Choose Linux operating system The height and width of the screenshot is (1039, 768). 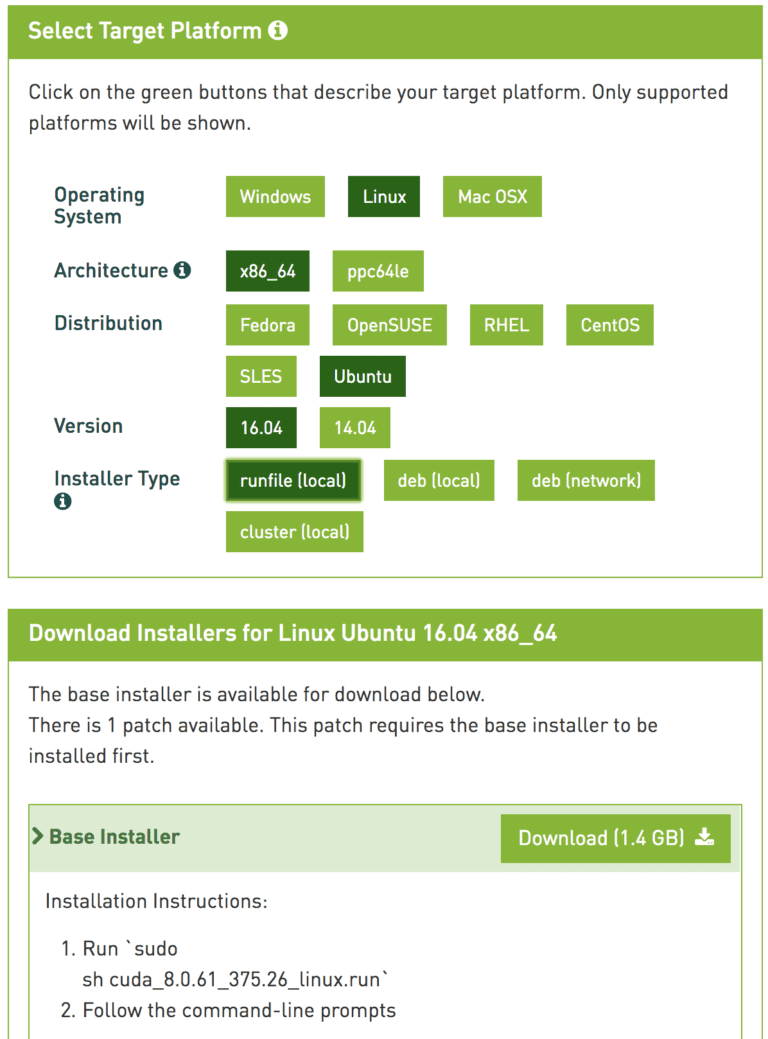point(384,197)
